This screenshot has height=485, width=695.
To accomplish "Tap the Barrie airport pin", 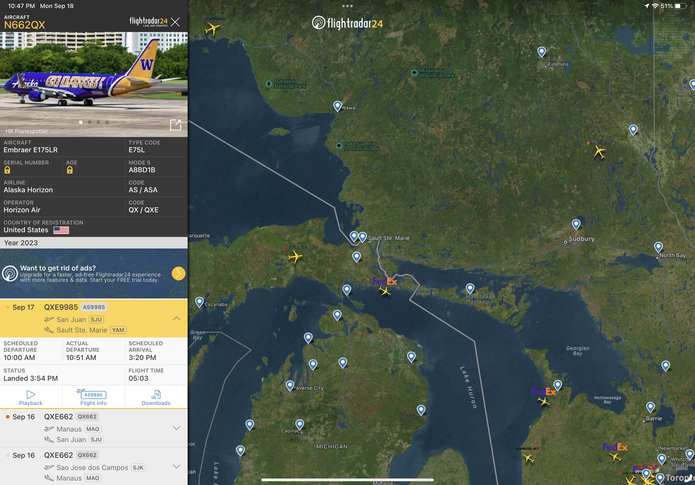I will (650, 407).
